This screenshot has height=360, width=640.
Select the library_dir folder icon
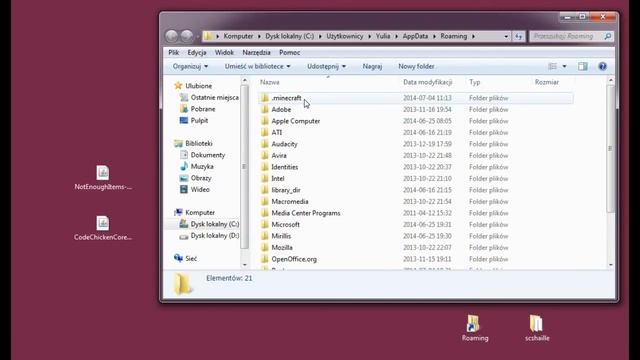(265, 190)
